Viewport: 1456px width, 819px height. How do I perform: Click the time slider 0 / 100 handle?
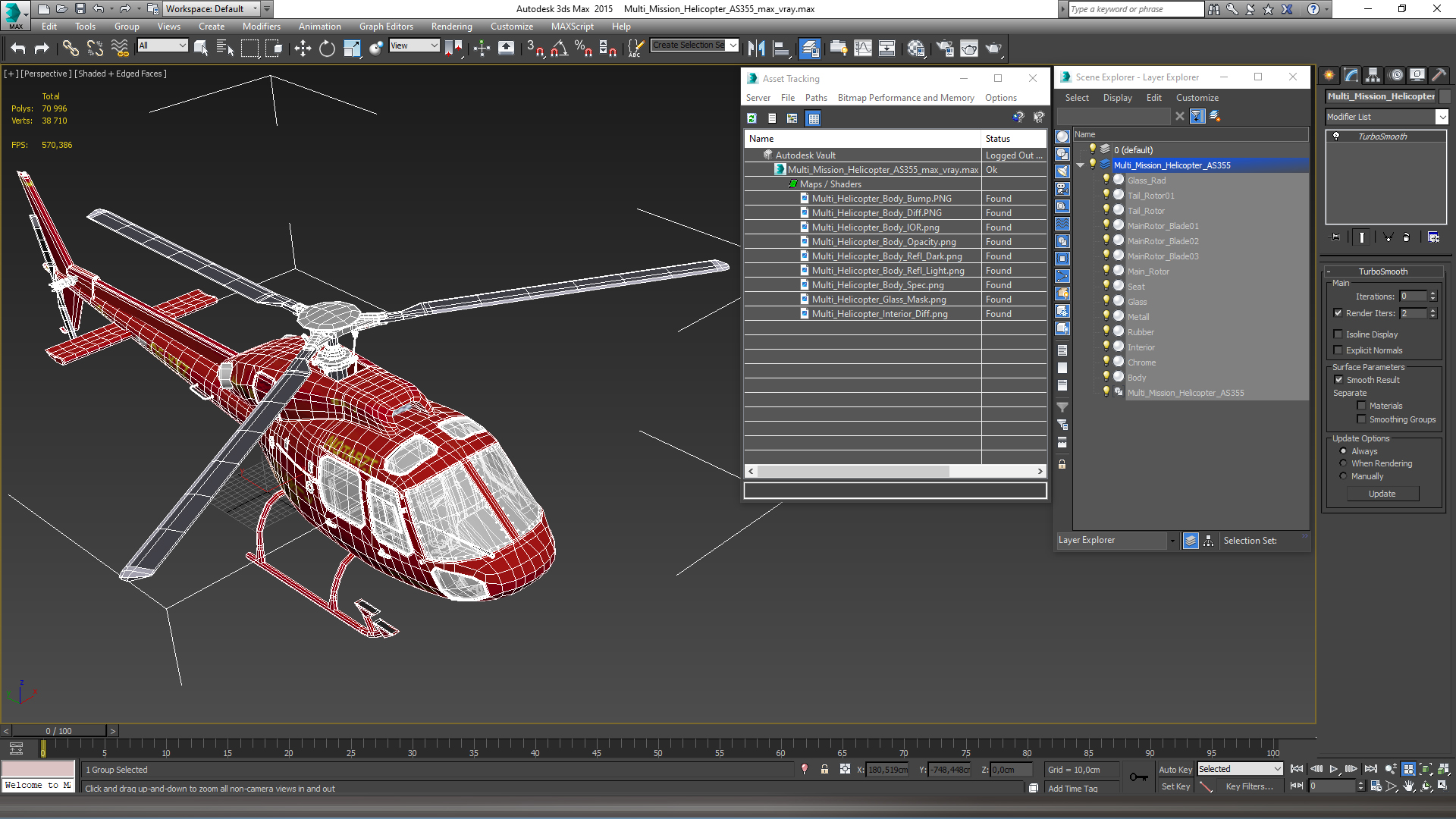pyautogui.click(x=58, y=731)
